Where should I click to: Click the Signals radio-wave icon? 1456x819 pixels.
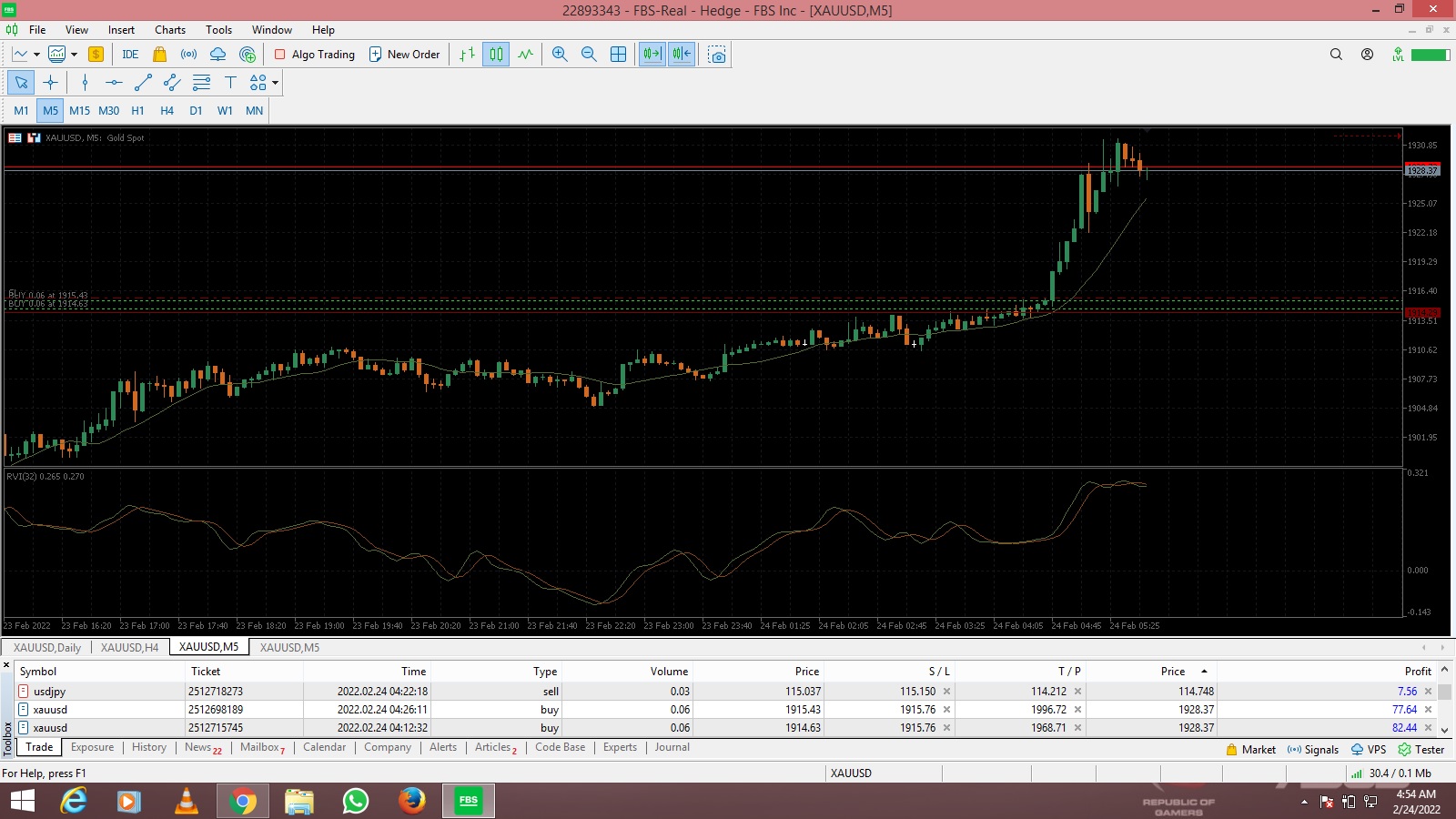click(x=188, y=55)
